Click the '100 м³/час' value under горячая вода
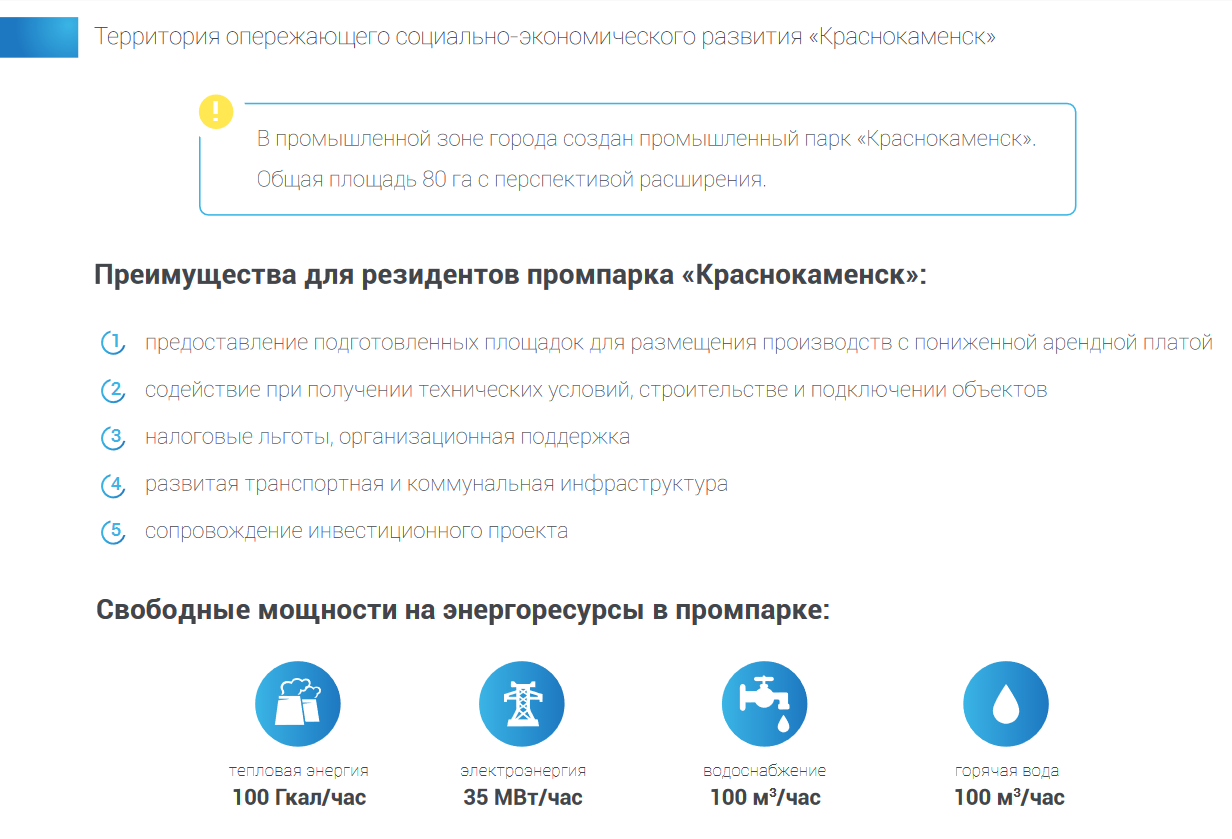1232x839 pixels. tap(1009, 797)
